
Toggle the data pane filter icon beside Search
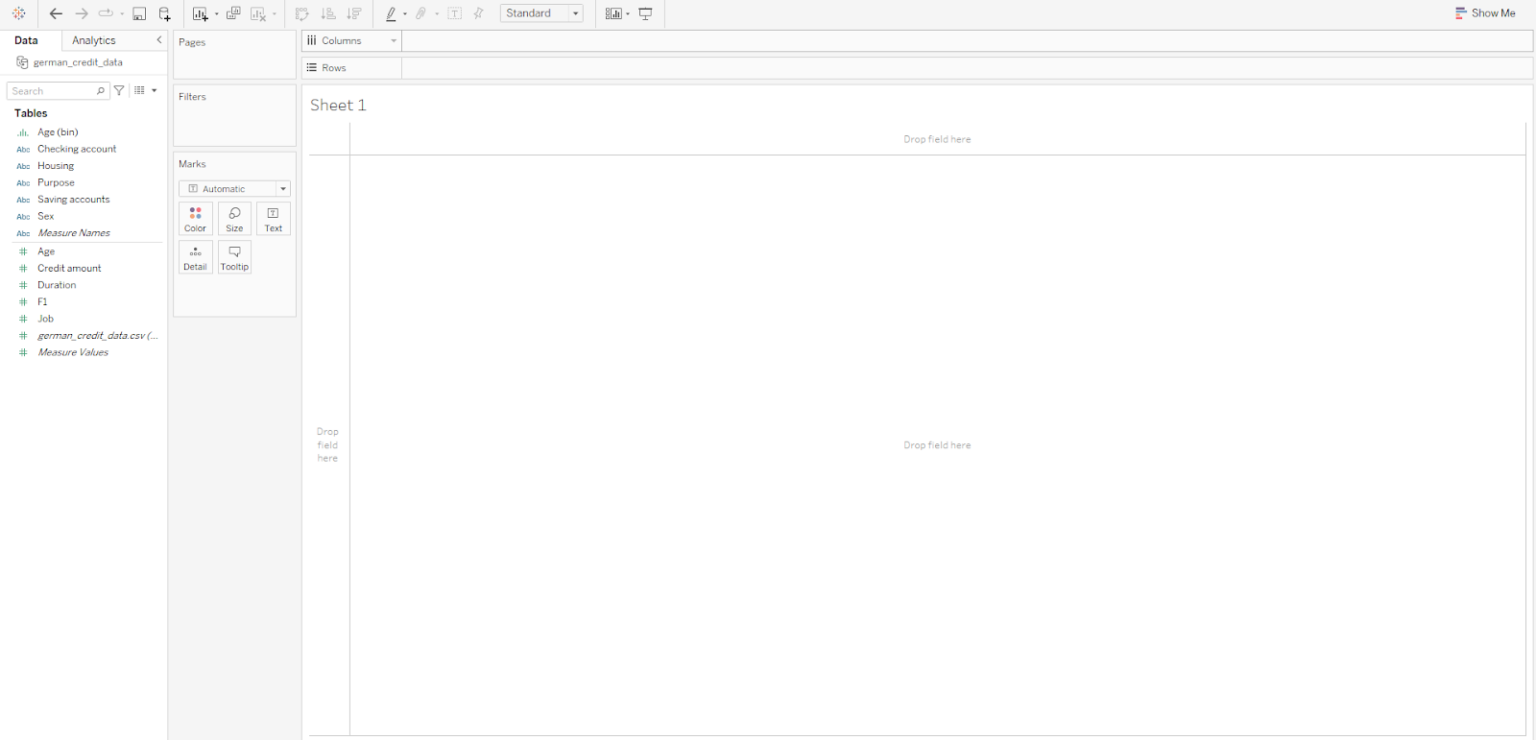coord(118,90)
